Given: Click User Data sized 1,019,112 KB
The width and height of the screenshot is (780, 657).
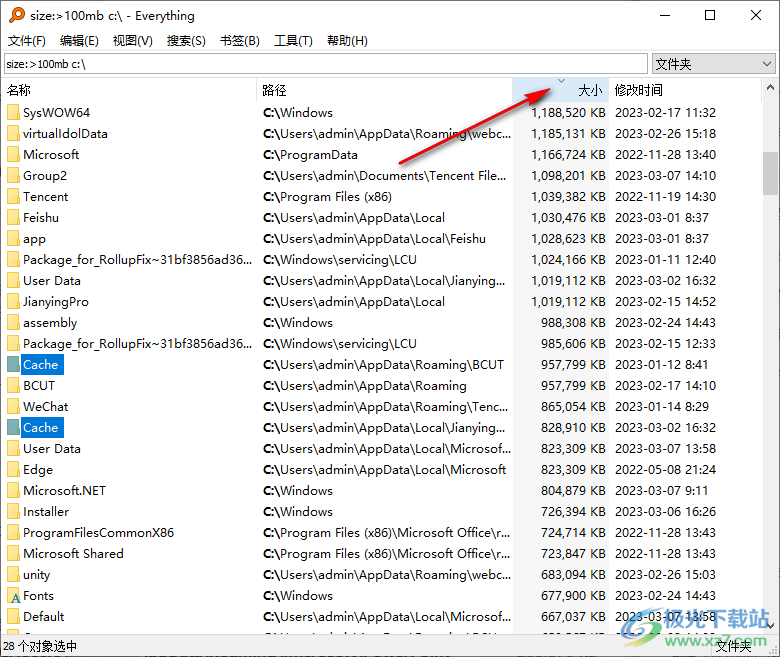Looking at the screenshot, I should (x=52, y=281).
